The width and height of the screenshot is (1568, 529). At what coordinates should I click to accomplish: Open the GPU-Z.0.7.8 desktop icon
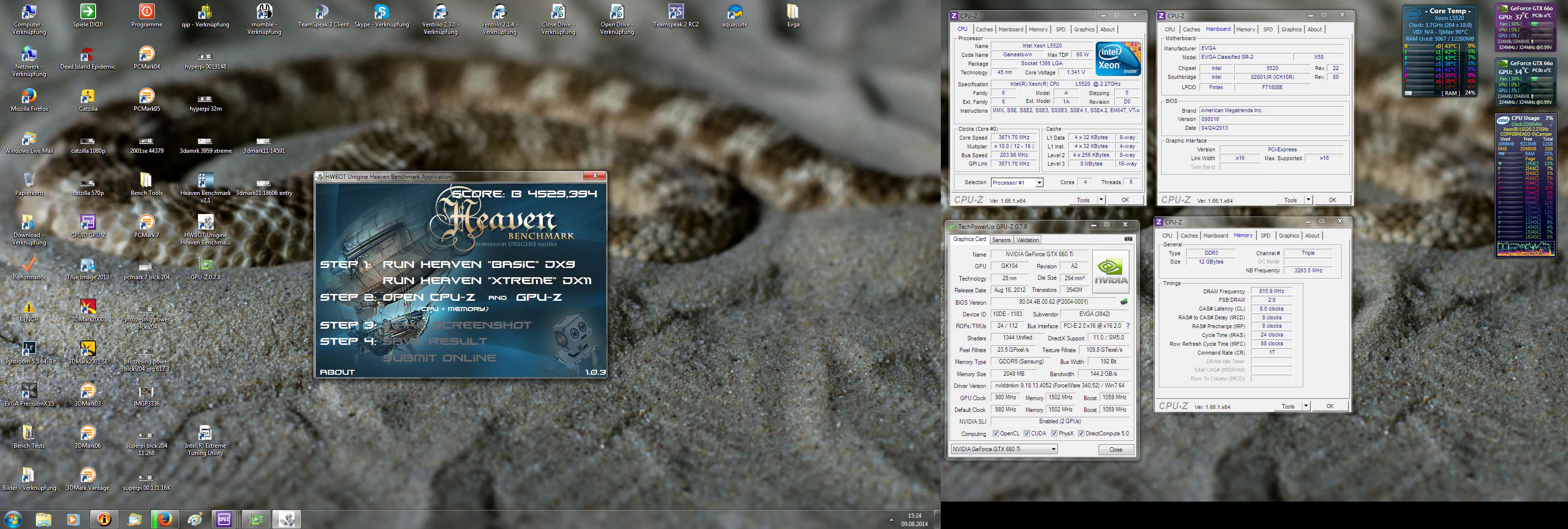coord(206,268)
